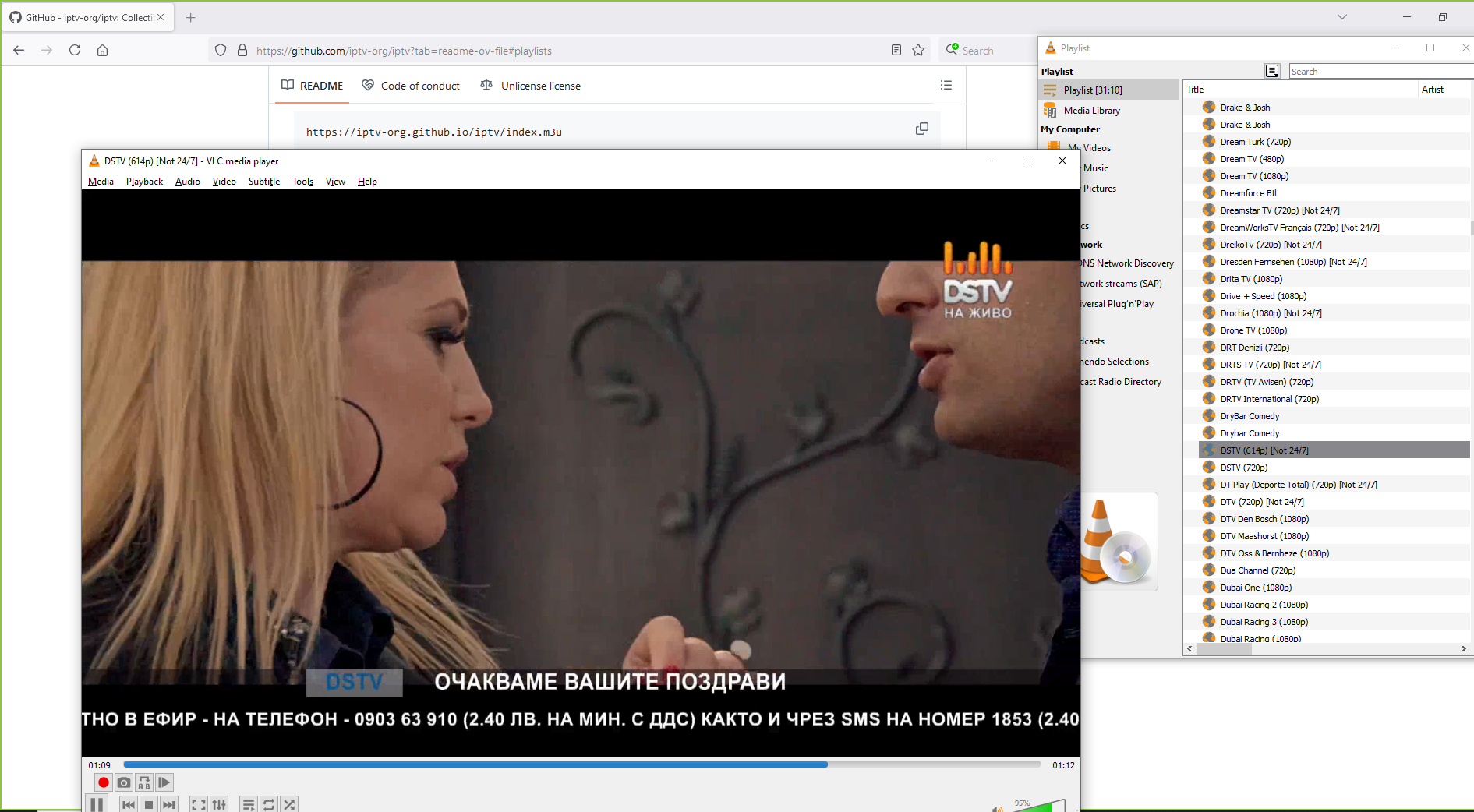
Task: Toggle Firefox reader view
Action: 896,50
